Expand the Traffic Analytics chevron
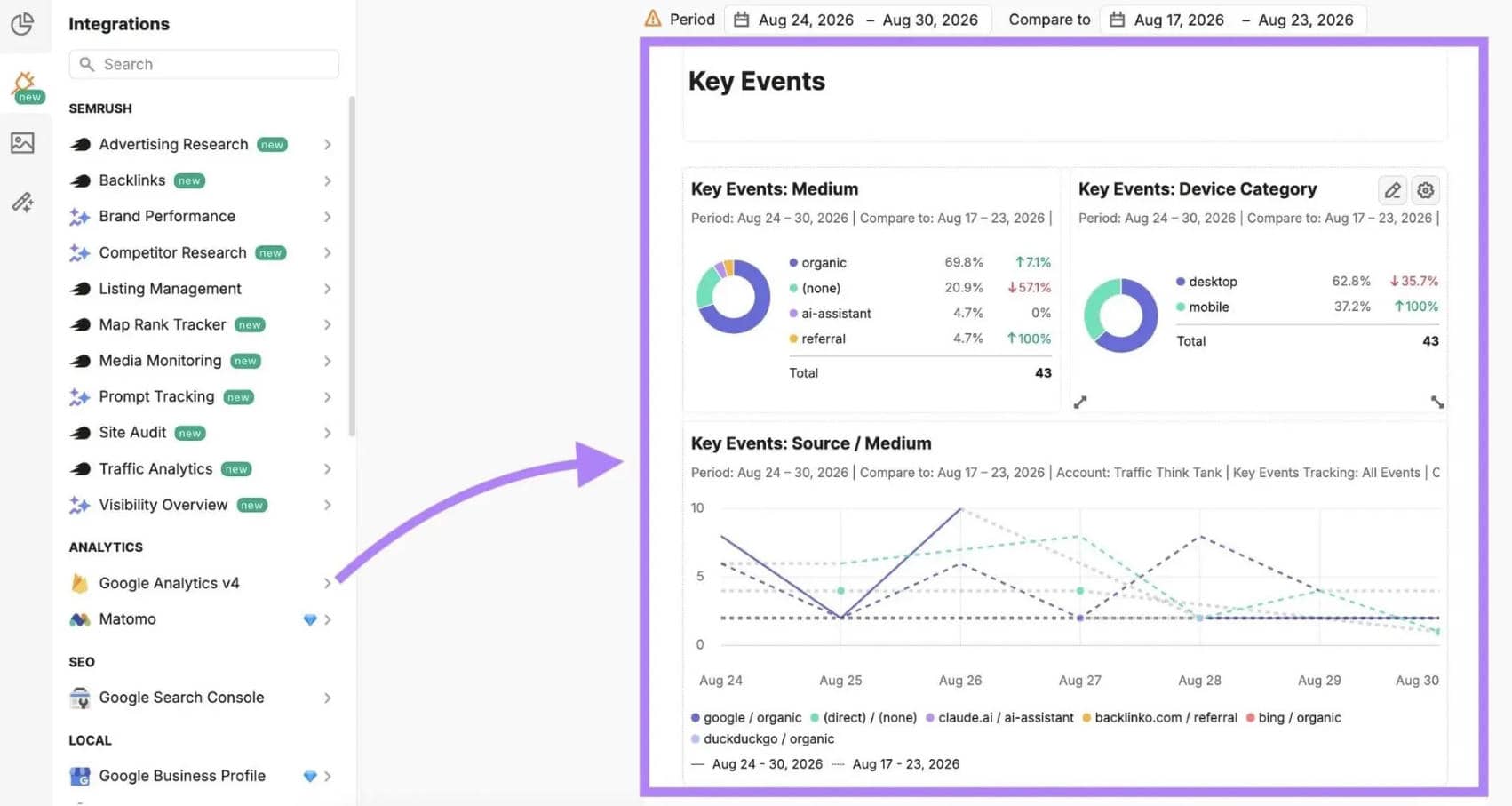Image resolution: width=1512 pixels, height=806 pixels. click(328, 469)
